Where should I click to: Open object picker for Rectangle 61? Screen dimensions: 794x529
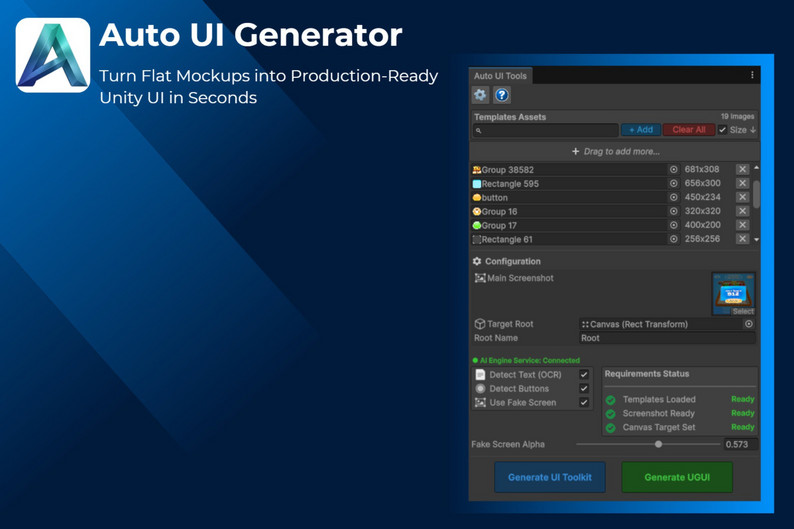673,239
